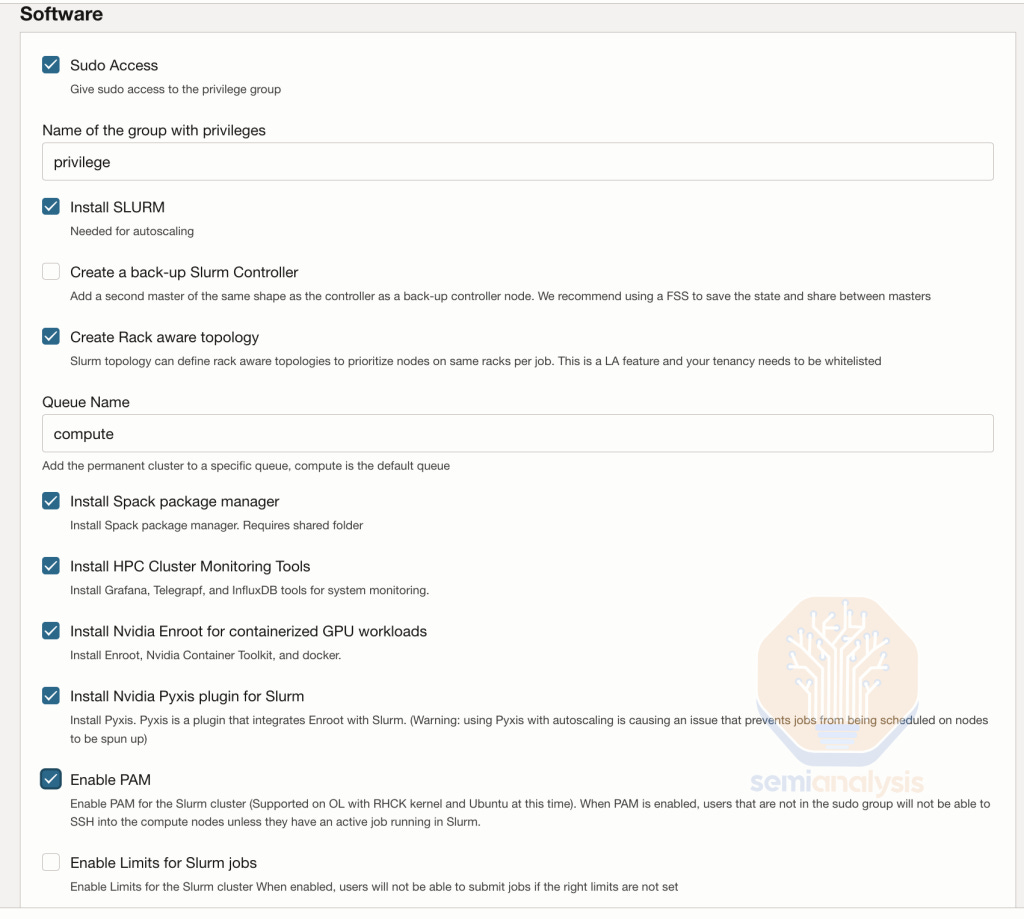Click the 'Install SLURM' label text
This screenshot has height=919, width=1024.
pos(118,207)
